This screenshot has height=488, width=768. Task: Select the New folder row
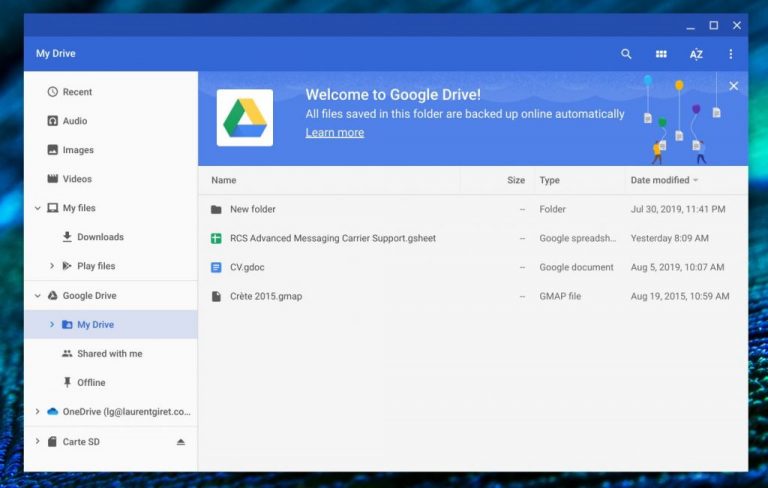473,209
